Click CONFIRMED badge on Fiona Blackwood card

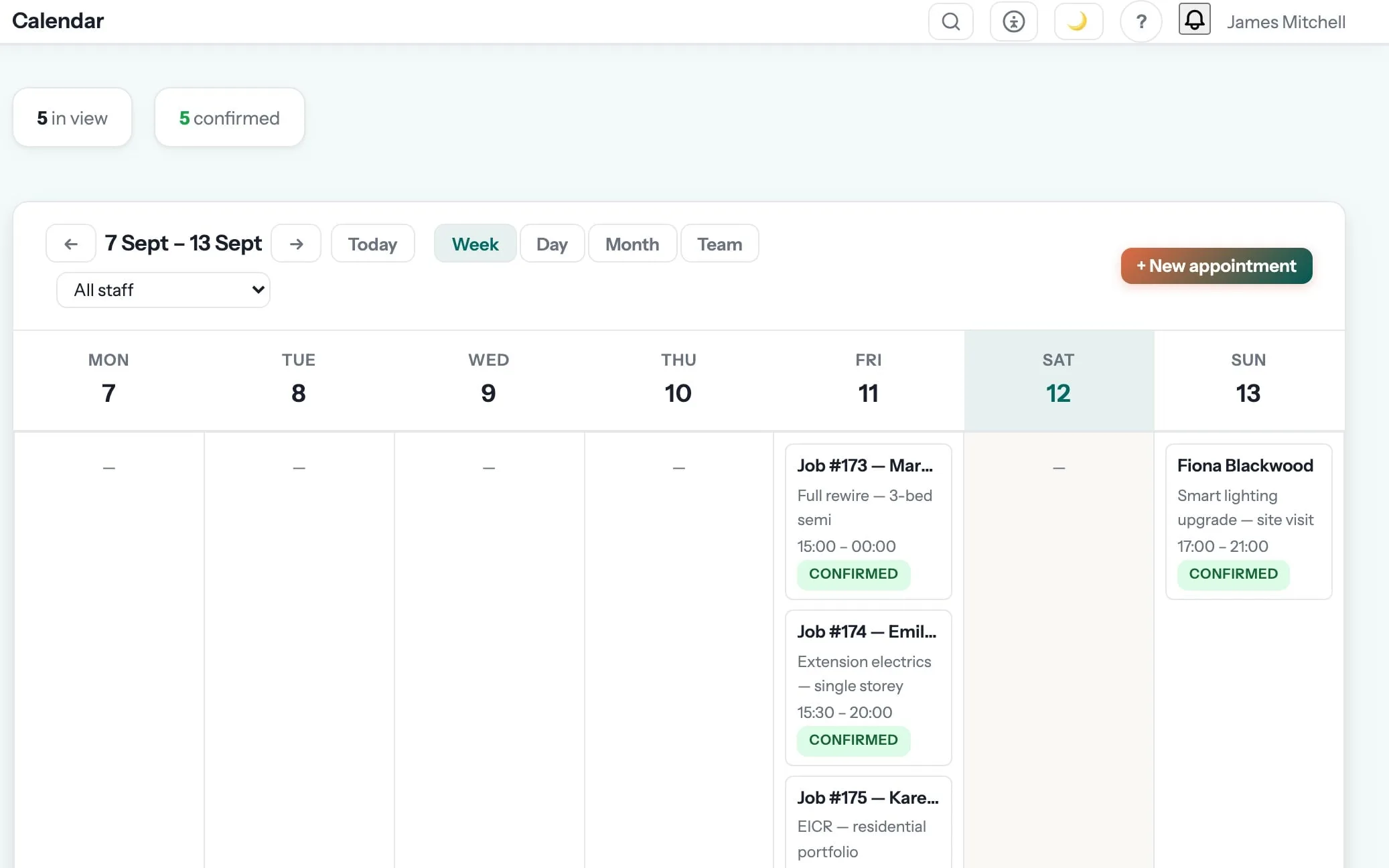click(x=1233, y=574)
